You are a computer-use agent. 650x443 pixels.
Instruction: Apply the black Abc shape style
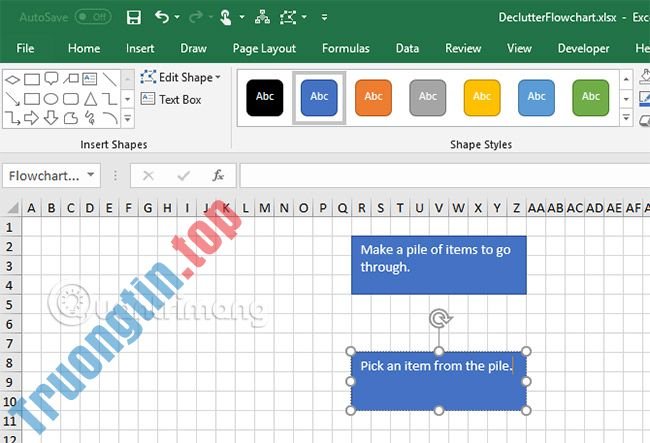coord(264,97)
